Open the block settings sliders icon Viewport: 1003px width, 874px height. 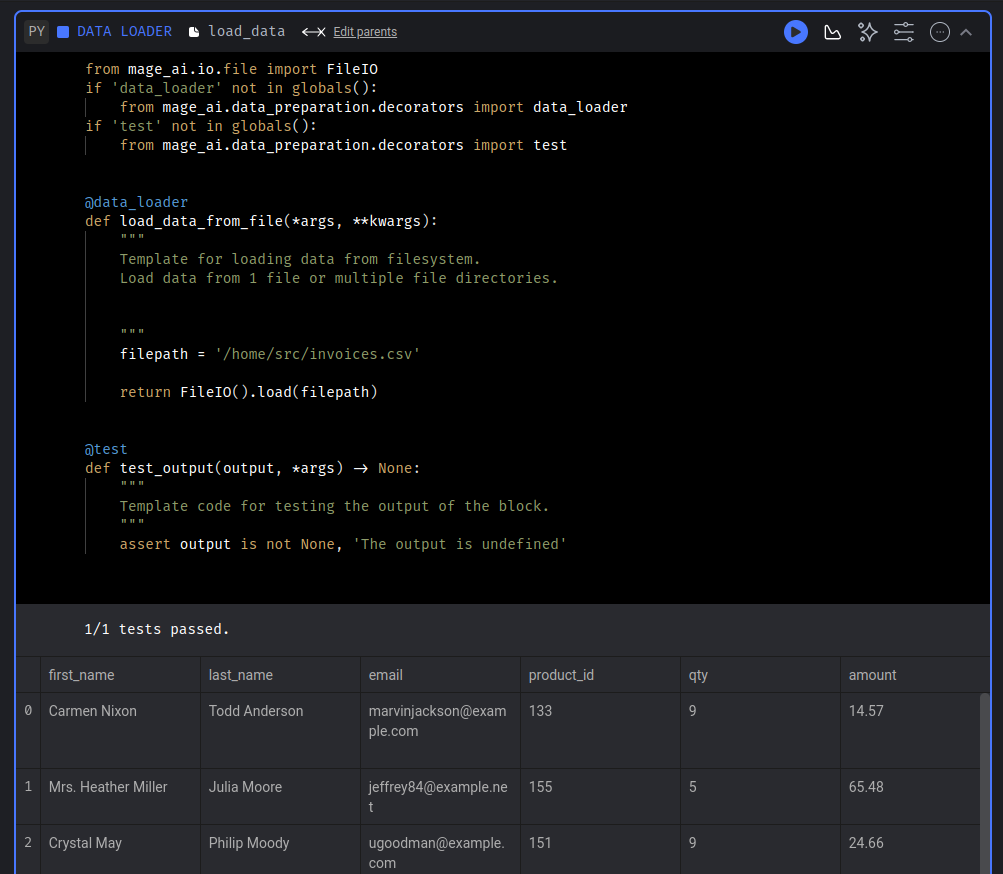pyautogui.click(x=903, y=31)
